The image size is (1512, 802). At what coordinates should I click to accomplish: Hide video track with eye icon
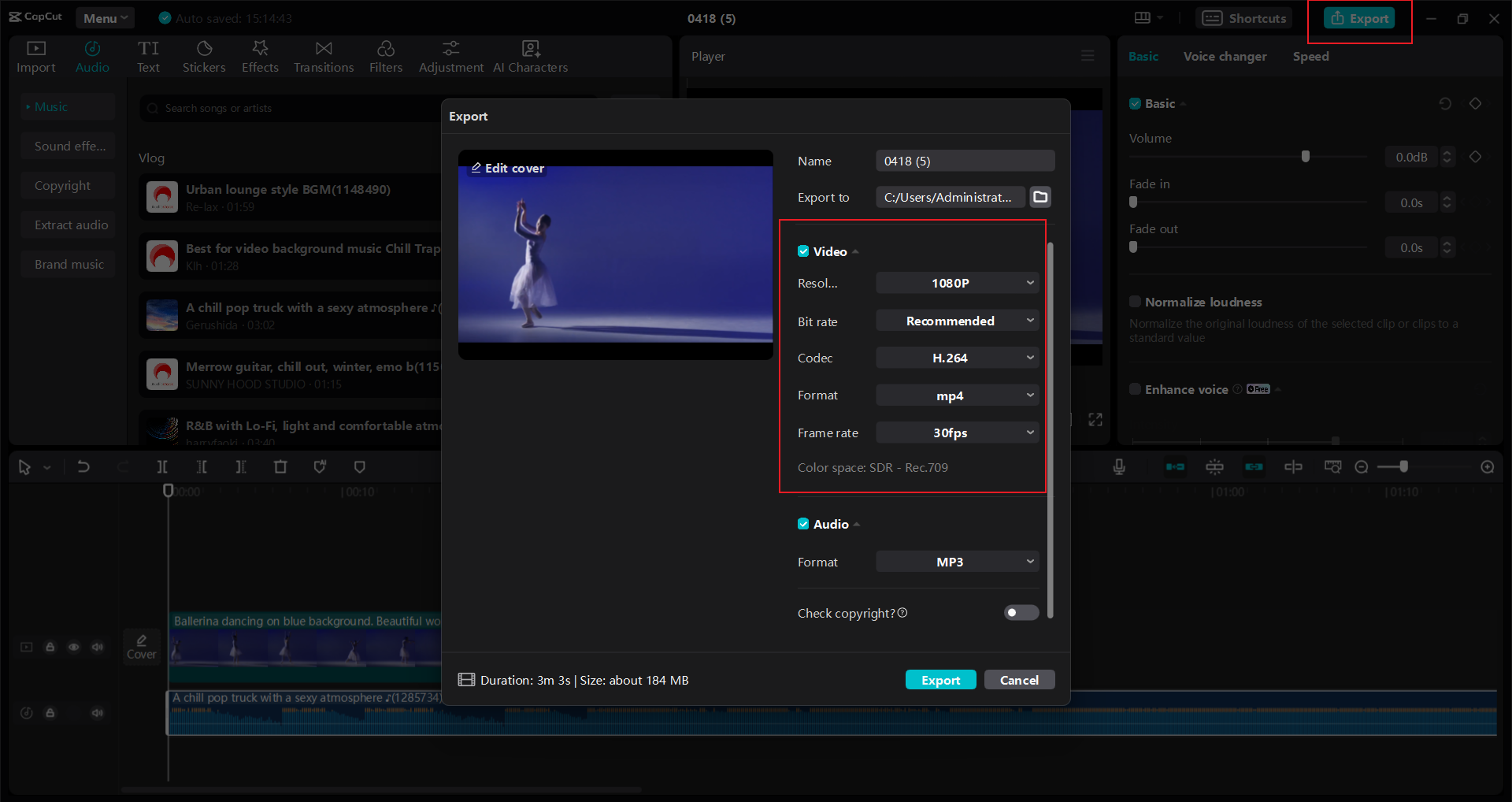pos(73,647)
